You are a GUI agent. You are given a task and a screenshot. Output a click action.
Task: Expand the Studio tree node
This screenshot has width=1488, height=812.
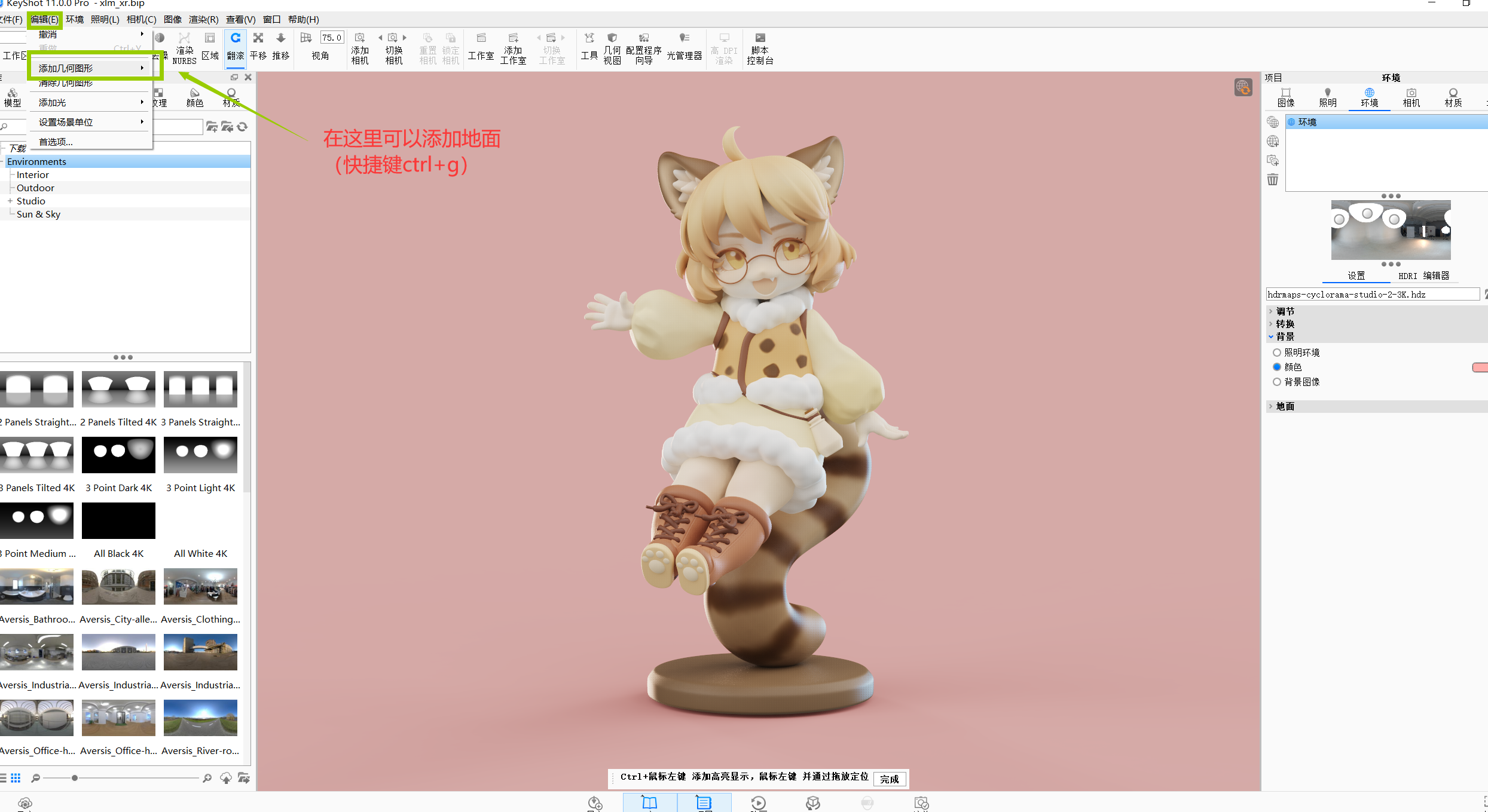pos(10,201)
